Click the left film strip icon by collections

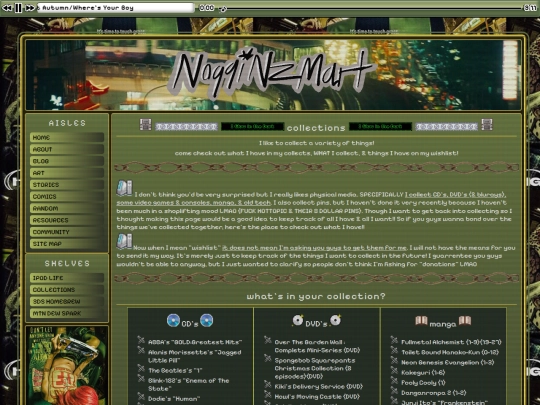(145, 125)
